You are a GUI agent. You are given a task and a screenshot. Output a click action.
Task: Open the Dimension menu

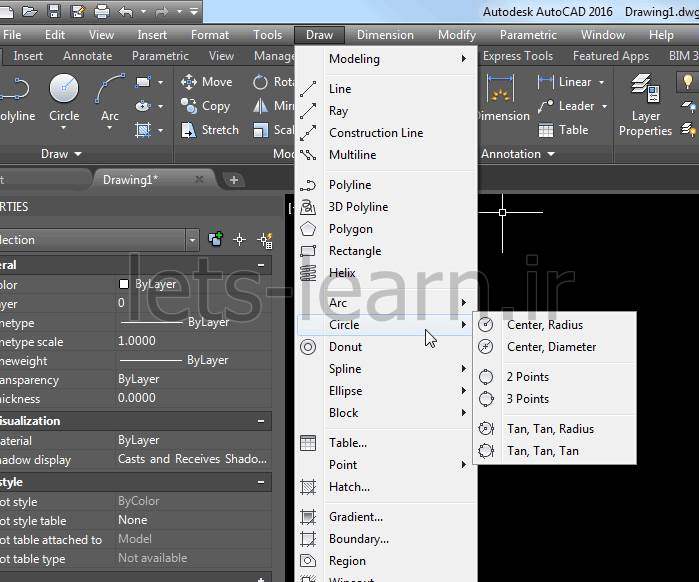[x=385, y=35]
